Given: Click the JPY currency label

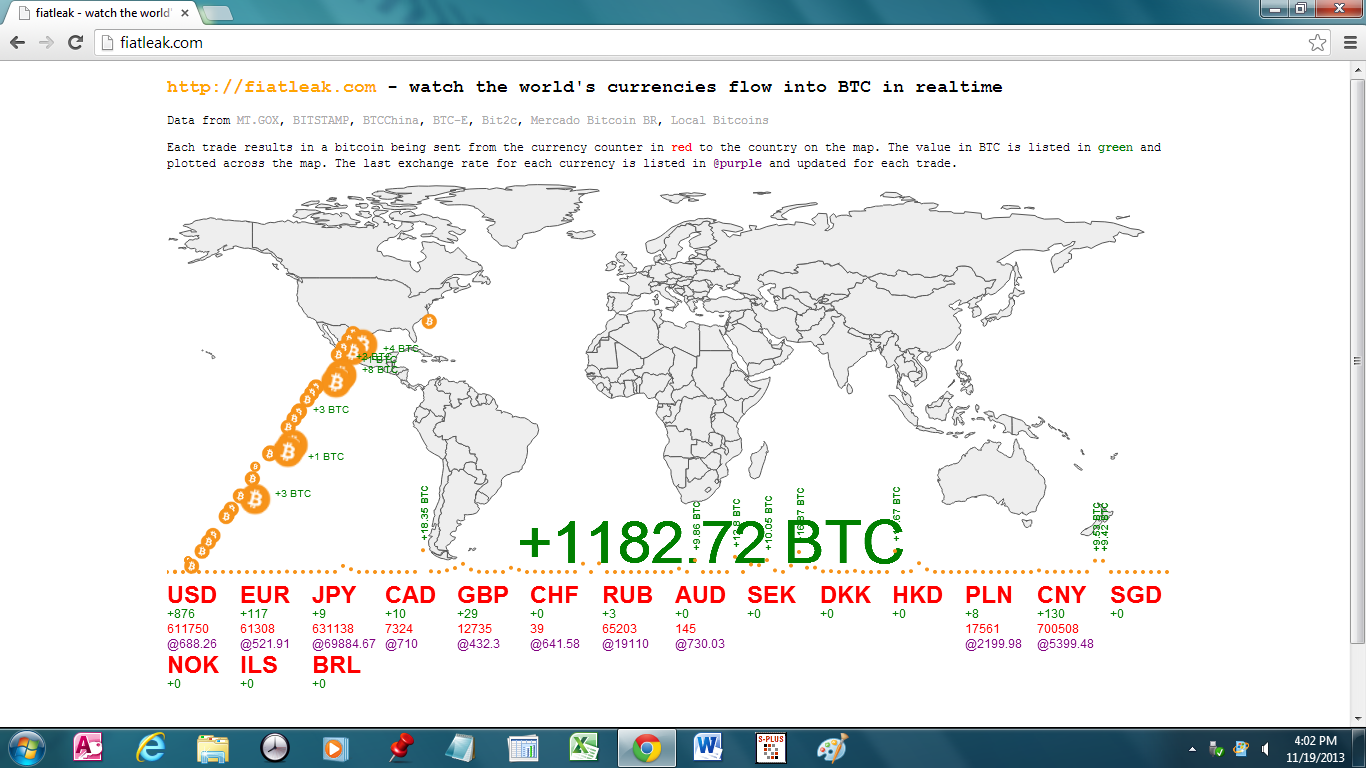Looking at the screenshot, I should [x=334, y=595].
